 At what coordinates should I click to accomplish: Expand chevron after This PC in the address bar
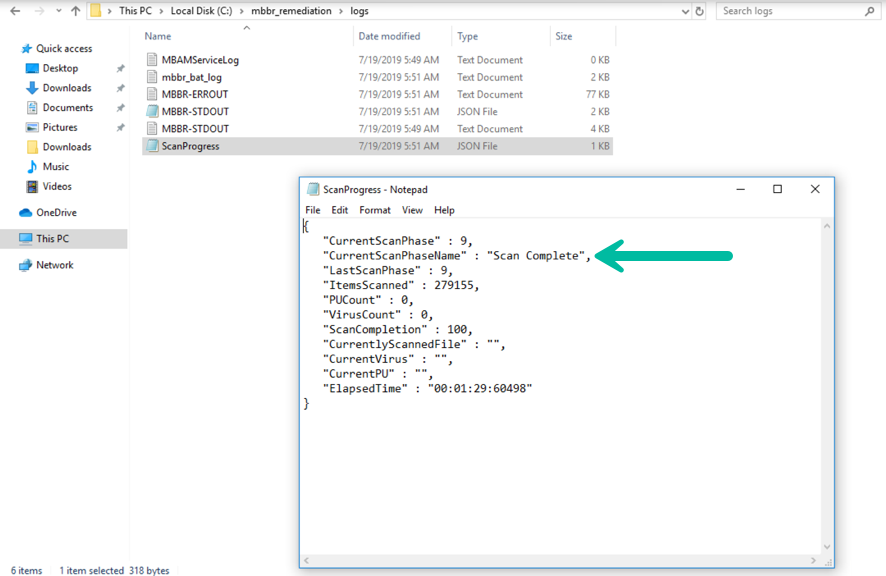point(161,11)
